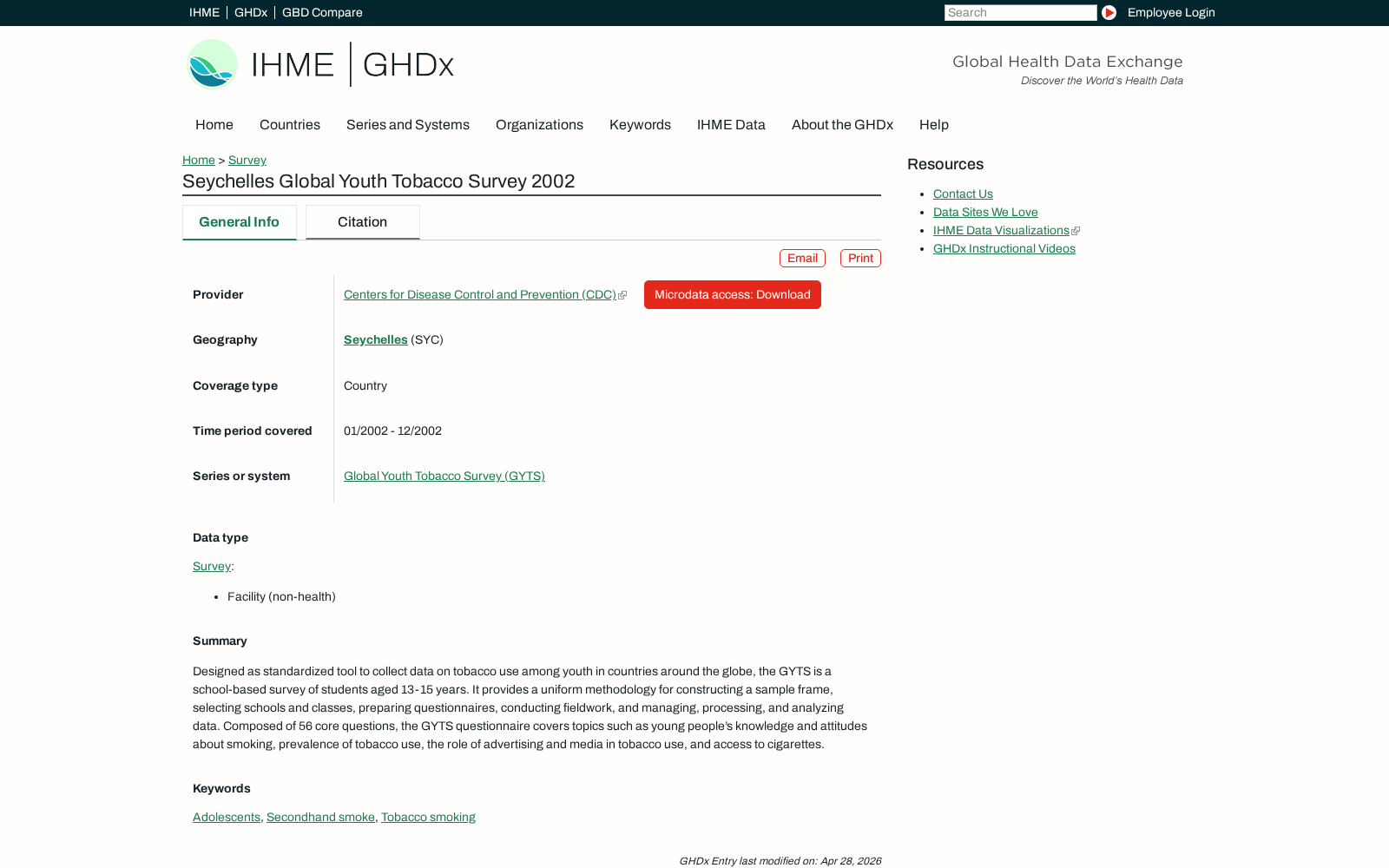Open Contact Us resource link
This screenshot has width=1389, height=868.
(963, 194)
